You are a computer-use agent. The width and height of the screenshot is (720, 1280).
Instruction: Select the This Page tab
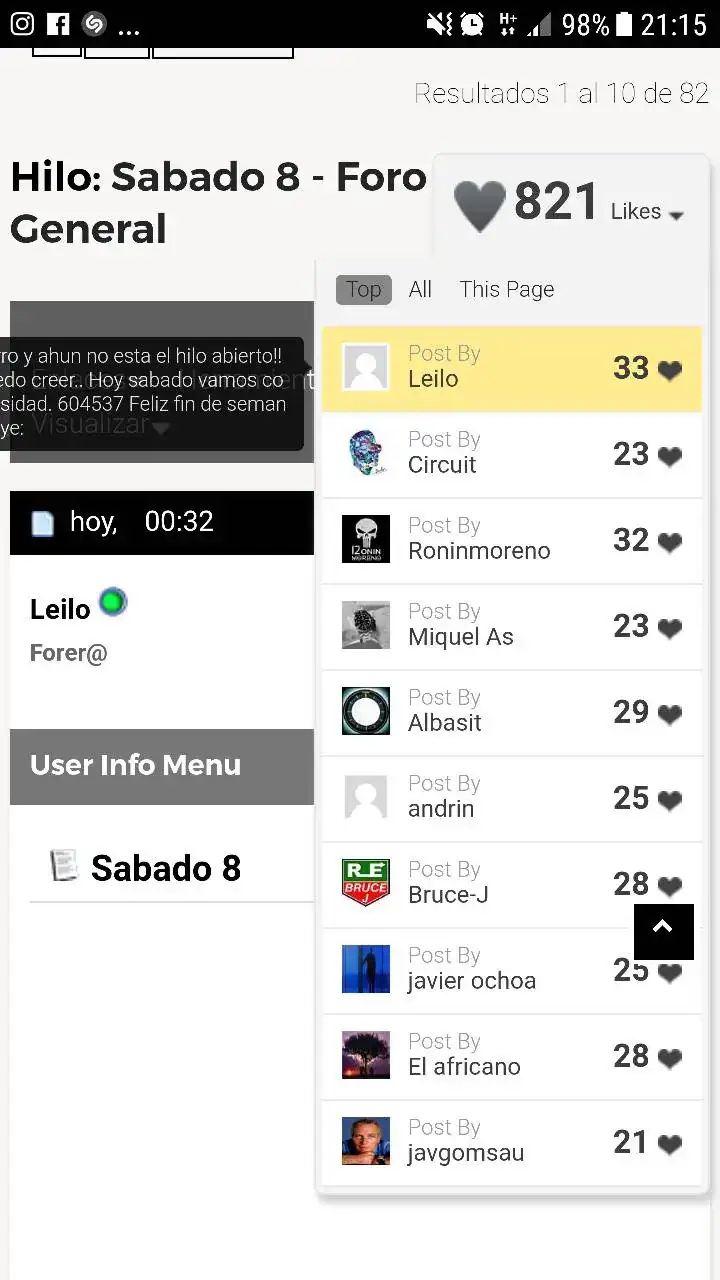507,289
